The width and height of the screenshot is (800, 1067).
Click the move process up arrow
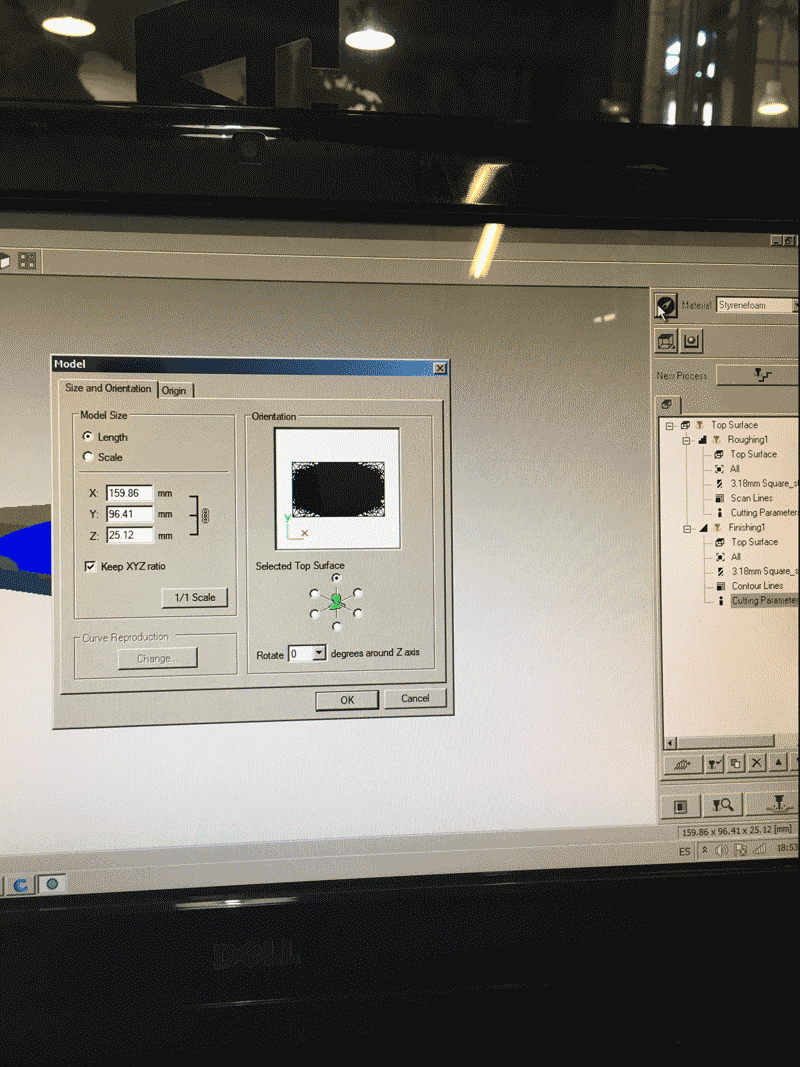[x=779, y=762]
